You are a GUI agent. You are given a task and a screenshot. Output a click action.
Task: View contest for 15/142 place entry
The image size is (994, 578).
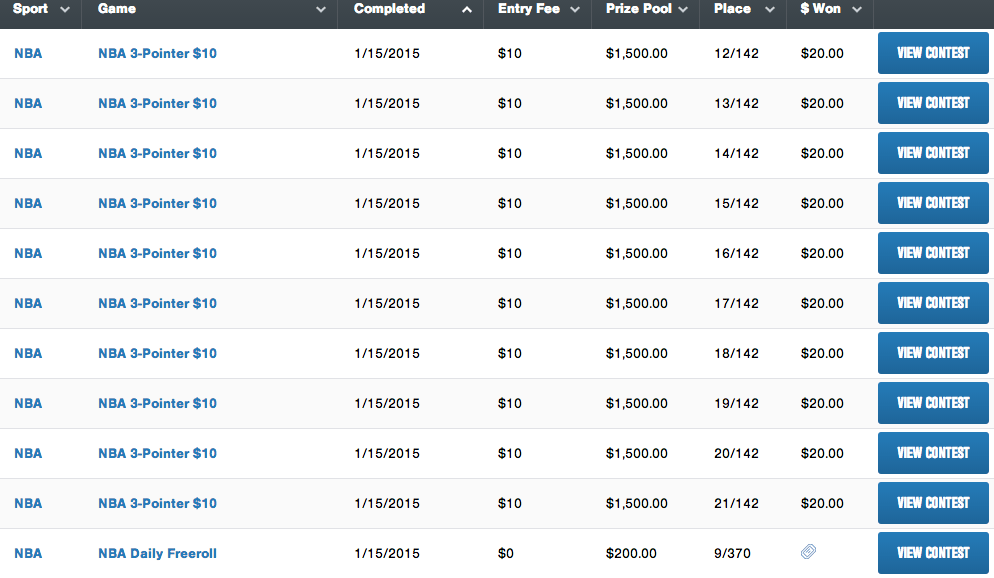(x=933, y=203)
